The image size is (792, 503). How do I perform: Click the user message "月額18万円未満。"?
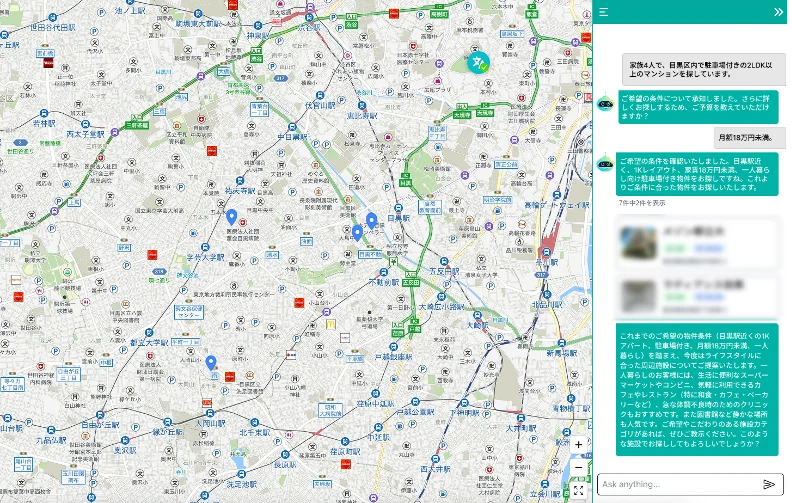745,137
